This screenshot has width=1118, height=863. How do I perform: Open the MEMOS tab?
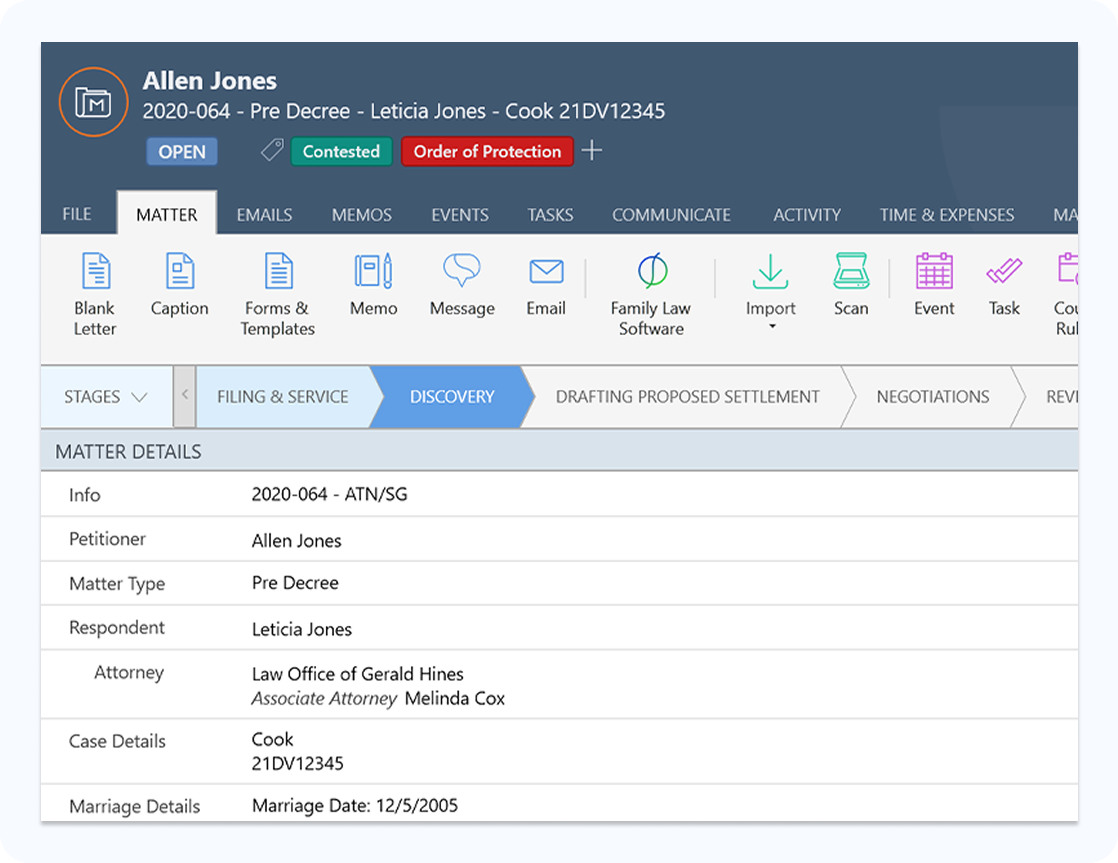(361, 215)
